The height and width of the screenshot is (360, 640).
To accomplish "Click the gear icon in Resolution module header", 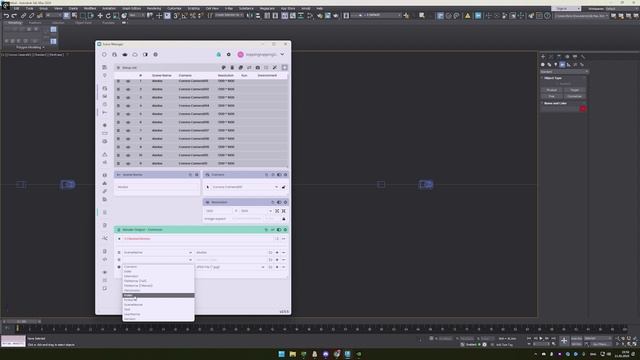I will (x=285, y=202).
